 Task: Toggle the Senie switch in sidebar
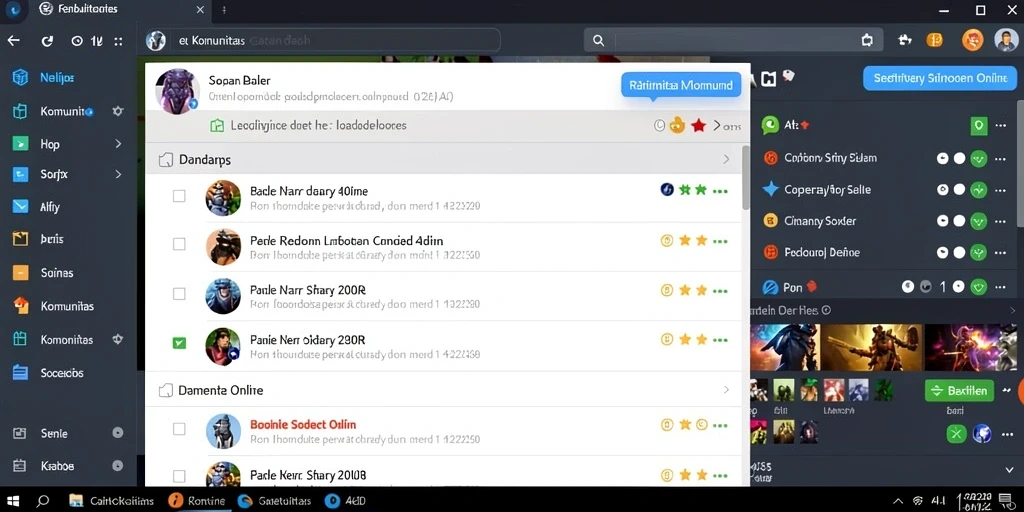[118, 433]
